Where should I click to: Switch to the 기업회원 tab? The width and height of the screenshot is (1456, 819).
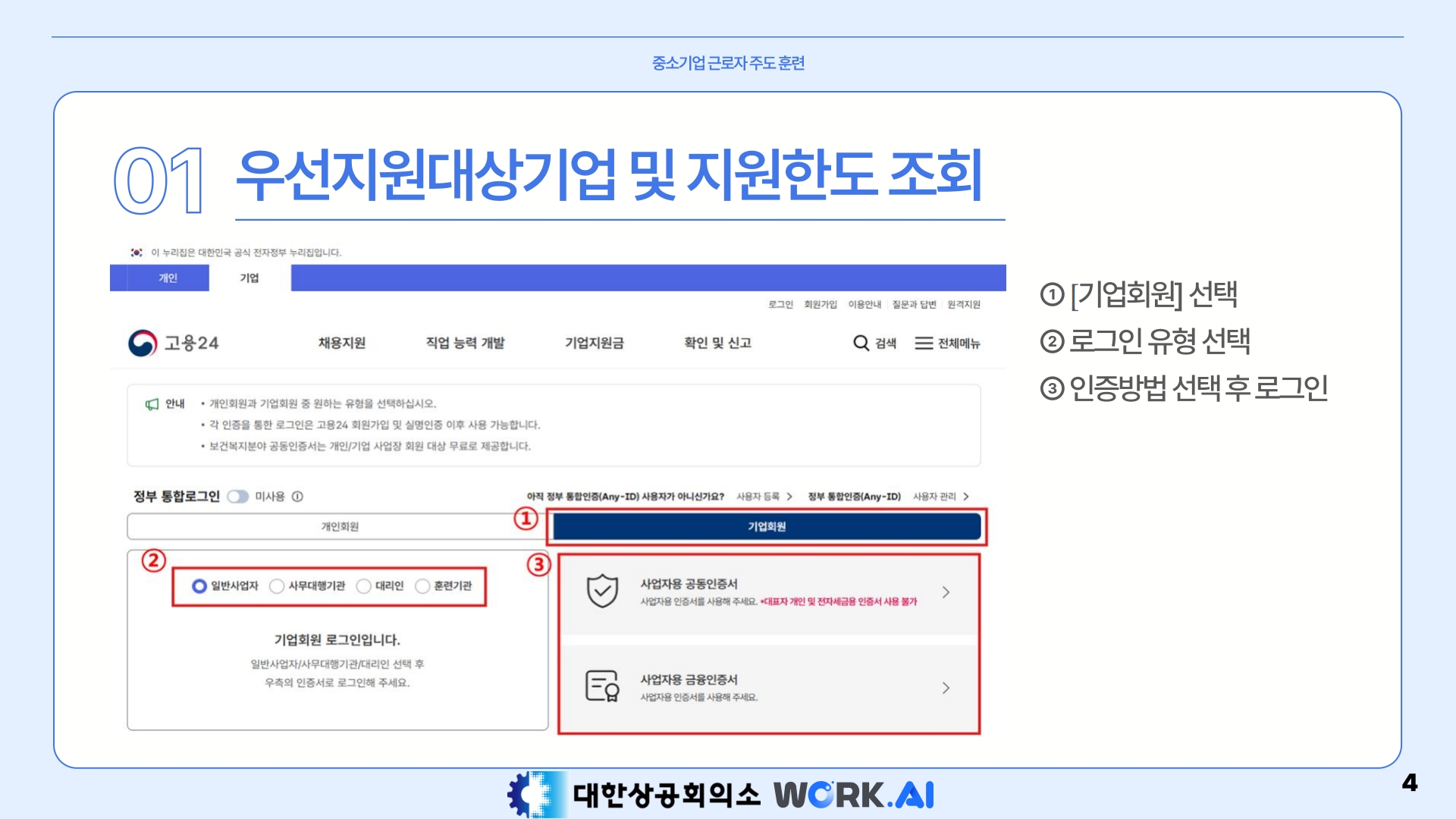[x=767, y=527]
